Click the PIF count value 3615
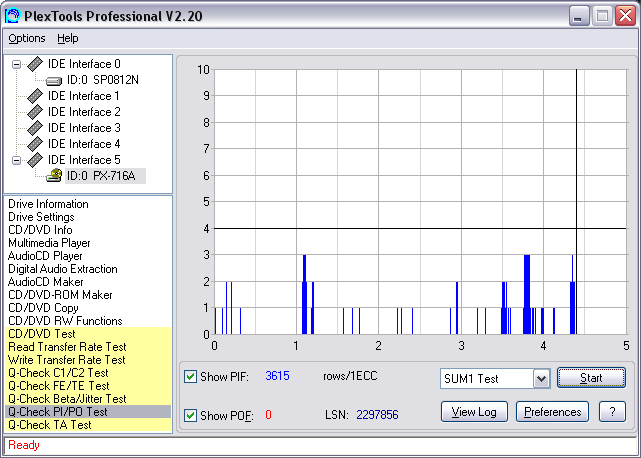The width and height of the screenshot is (641, 458). pos(277,376)
